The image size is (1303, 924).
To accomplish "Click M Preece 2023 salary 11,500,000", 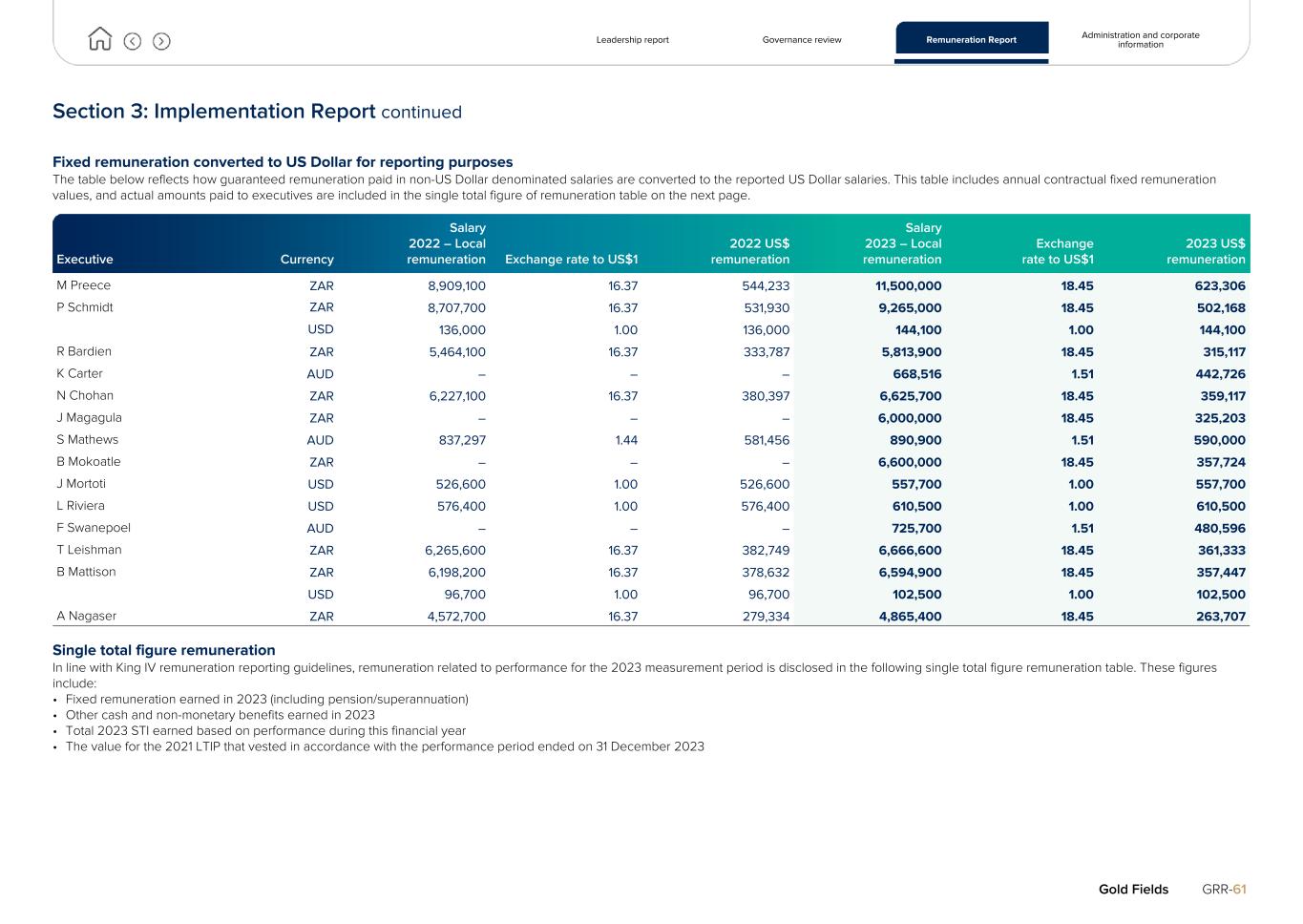I will [908, 286].
